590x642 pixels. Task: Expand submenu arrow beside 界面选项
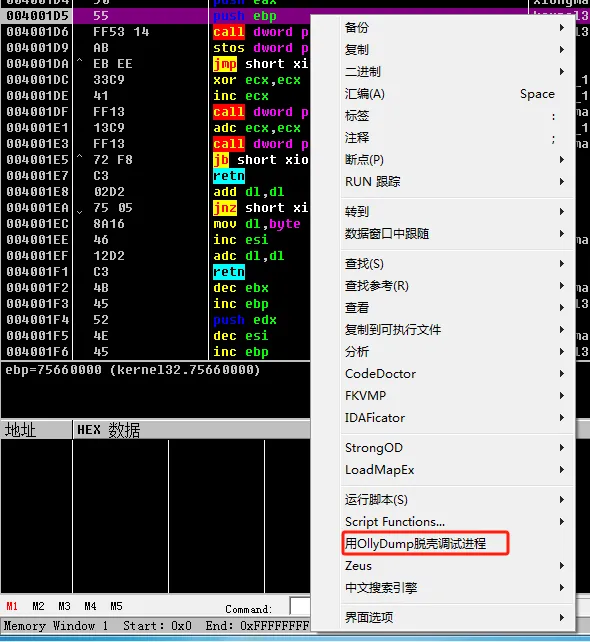562,617
